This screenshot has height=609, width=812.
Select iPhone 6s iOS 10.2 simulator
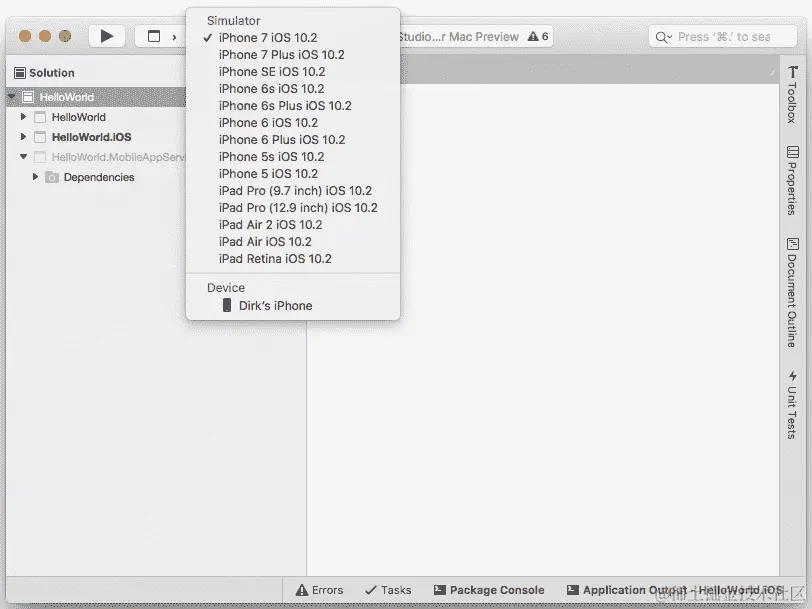[293, 89]
